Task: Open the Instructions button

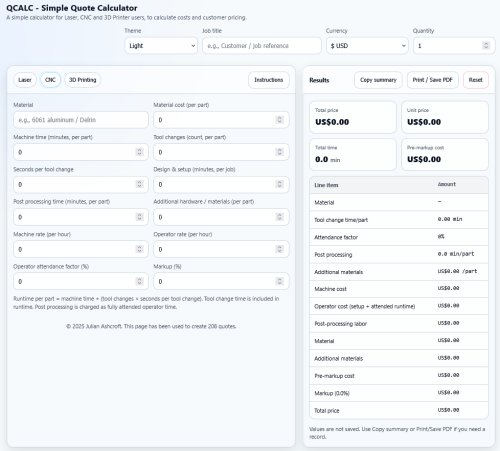Action: click(269, 80)
